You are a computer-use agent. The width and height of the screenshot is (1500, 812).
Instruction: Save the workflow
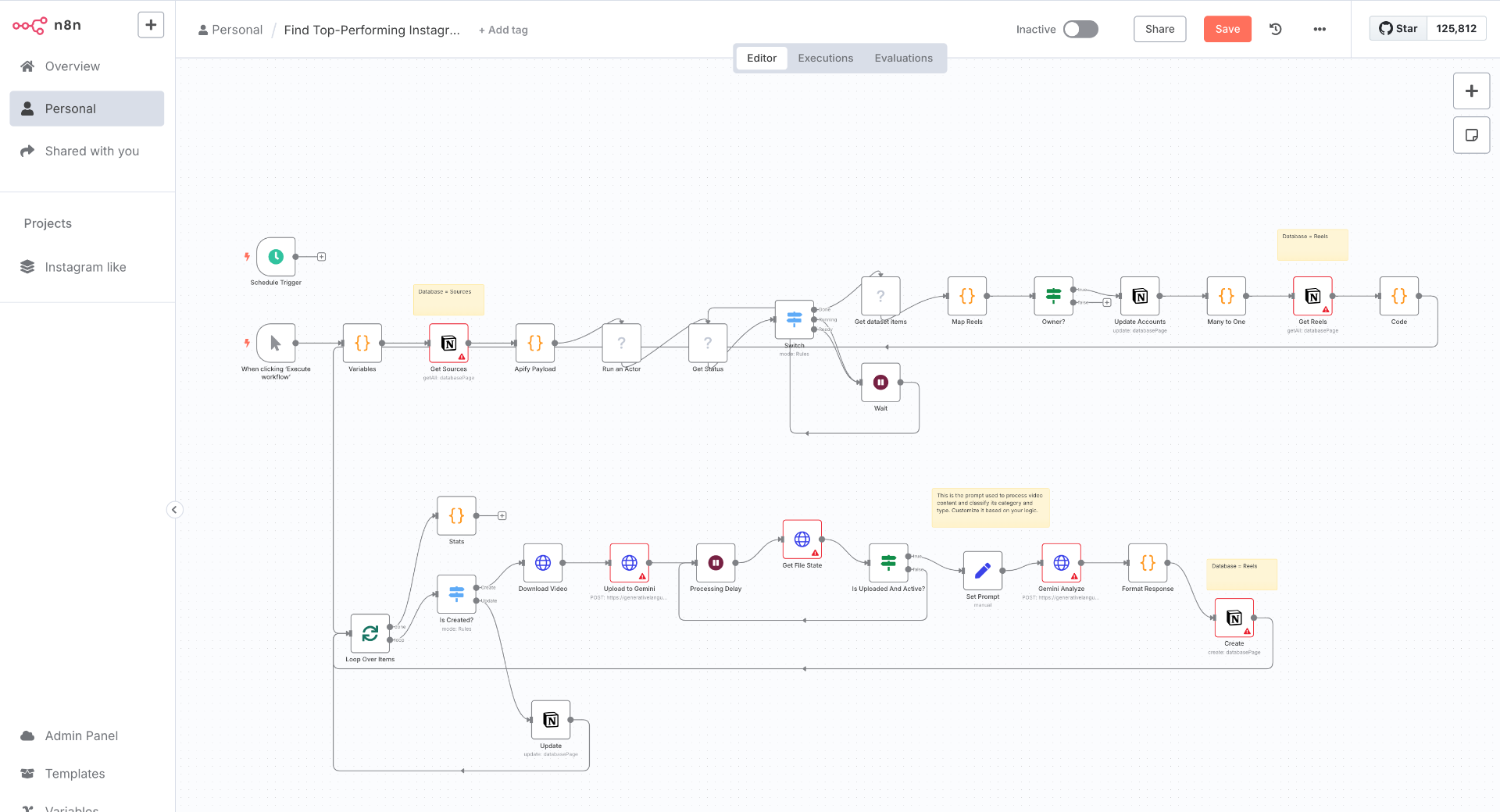[x=1227, y=29]
